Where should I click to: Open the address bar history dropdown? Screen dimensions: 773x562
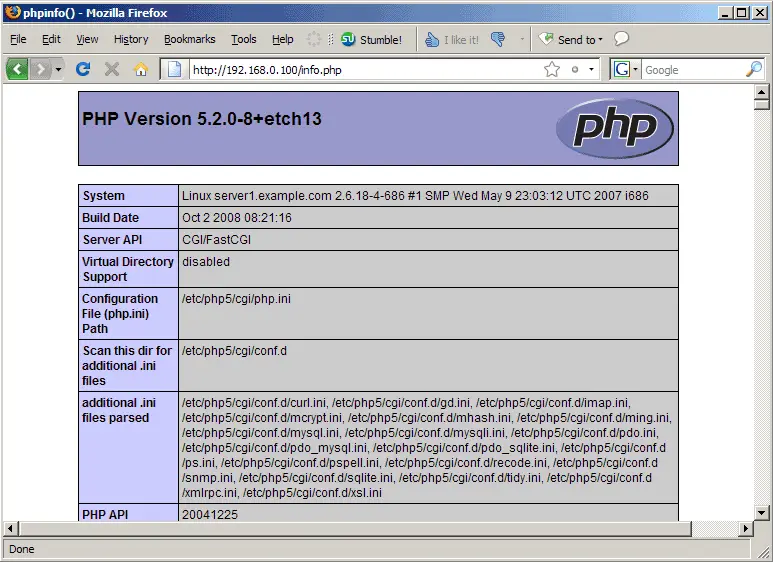pos(591,70)
